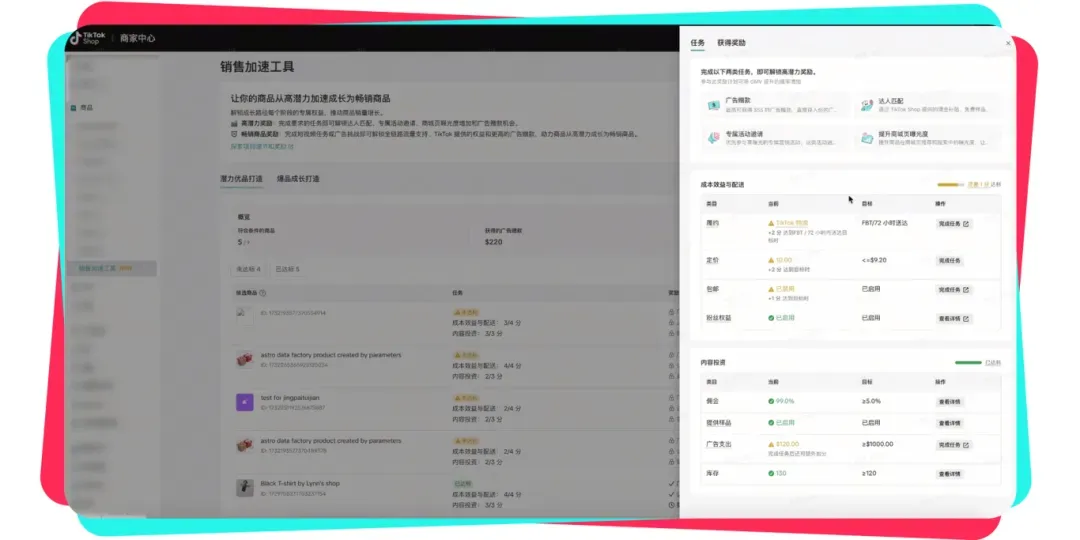Select 销售加速工具 in the left sidebar

click(x=112, y=268)
